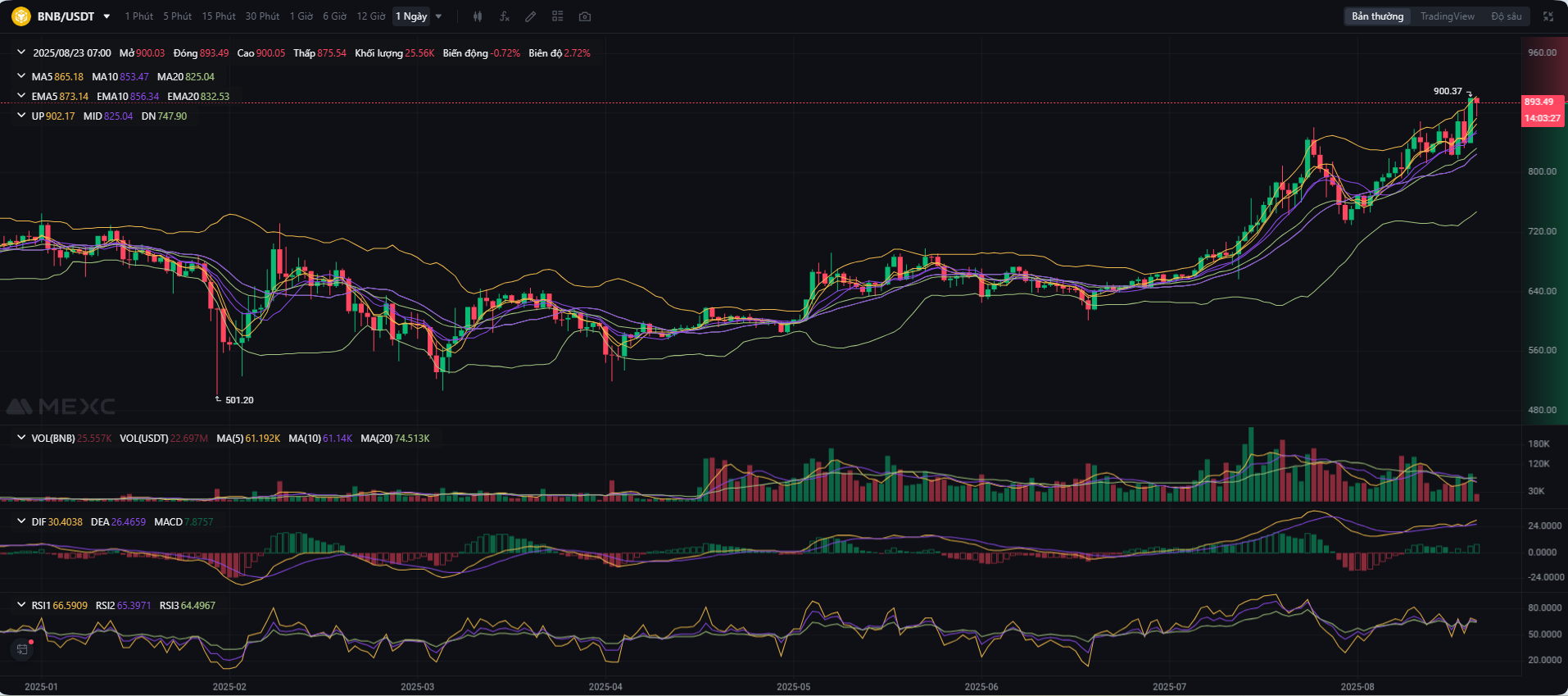Click the Cao 900.05 high value

coord(261,53)
